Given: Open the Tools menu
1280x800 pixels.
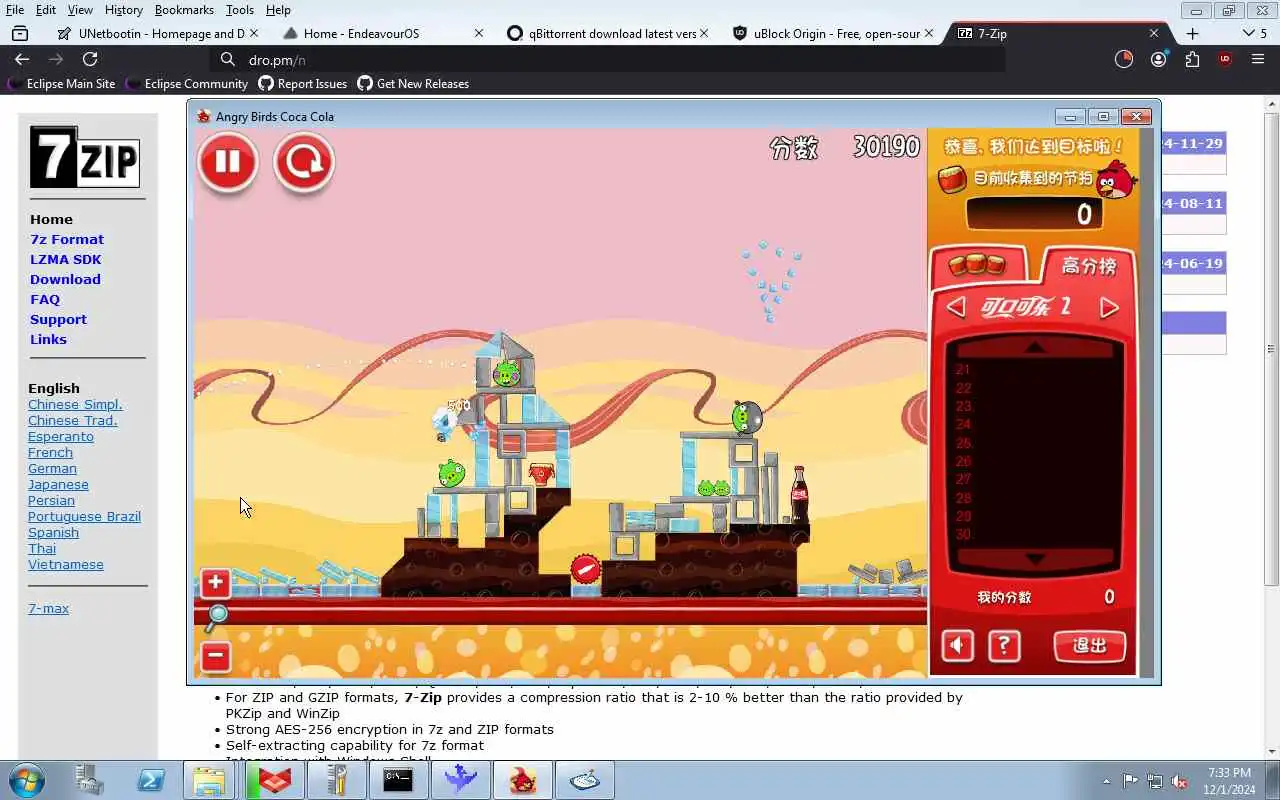Looking at the screenshot, I should (x=239, y=10).
